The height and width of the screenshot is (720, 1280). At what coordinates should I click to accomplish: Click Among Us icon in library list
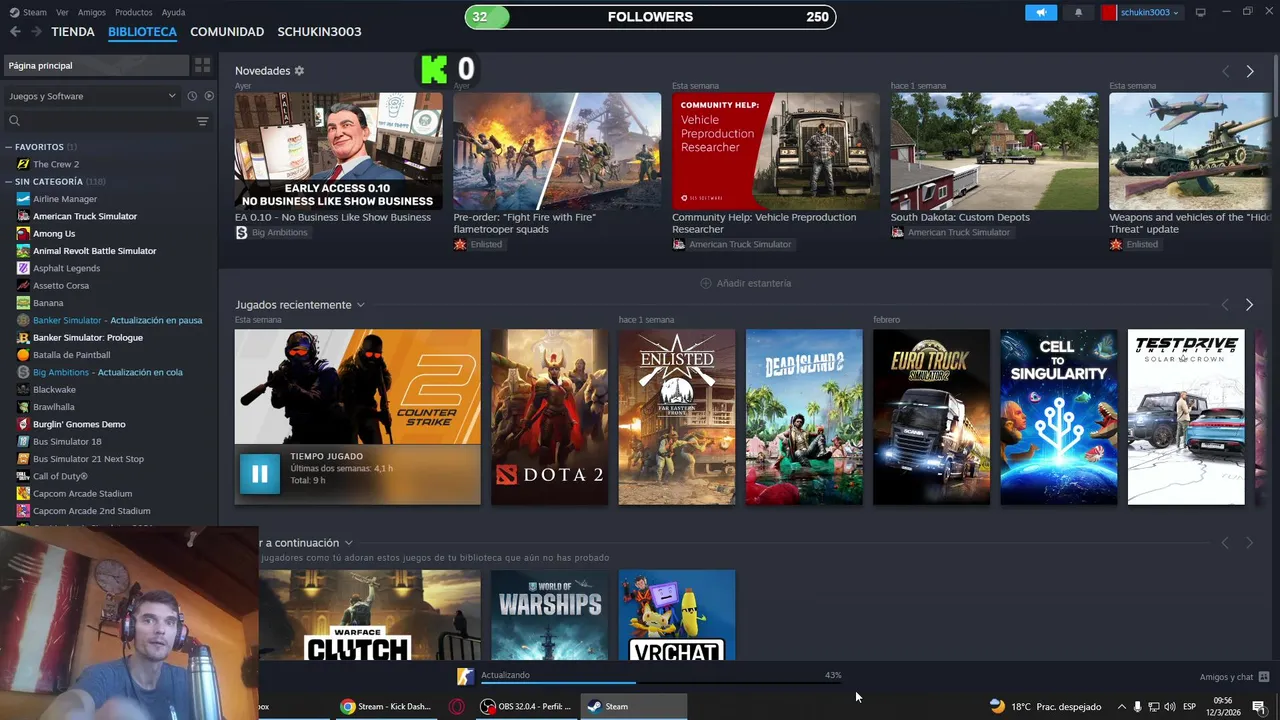pos(23,233)
